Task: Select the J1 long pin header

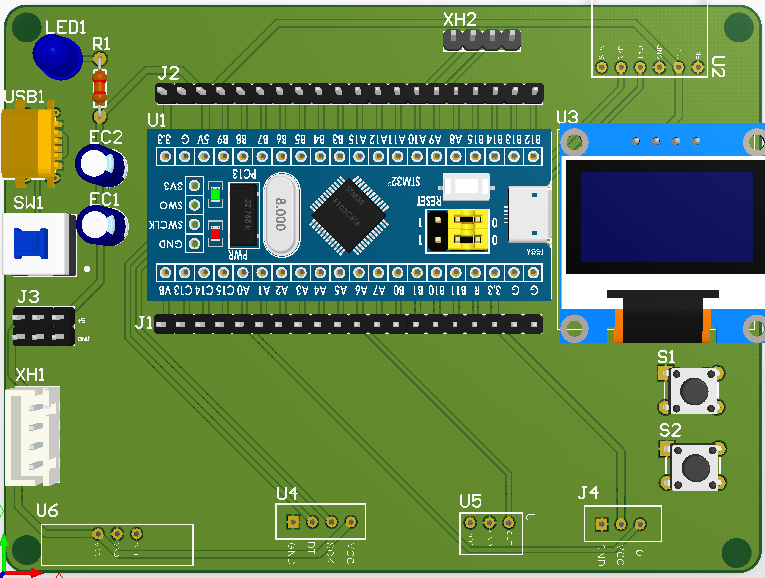Action: click(348, 324)
